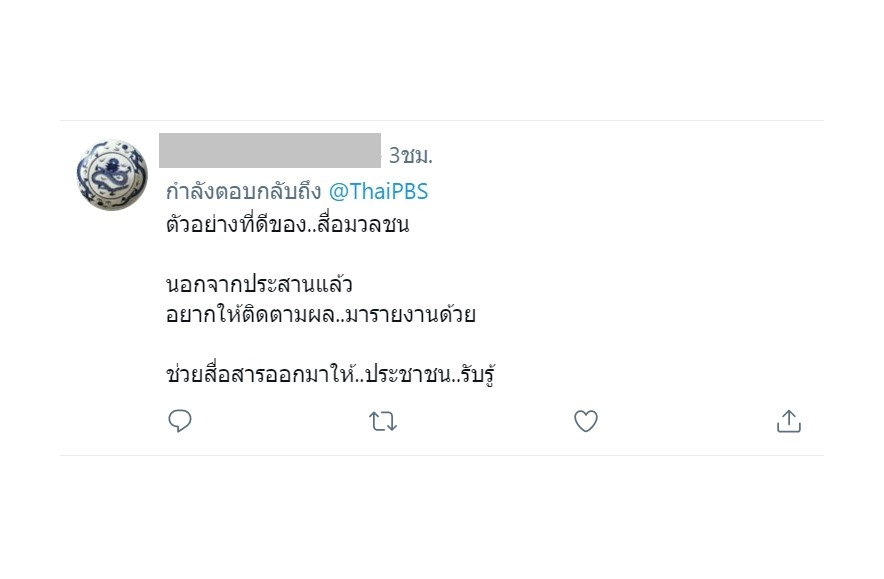Click the divider line above the tweet
This screenshot has width=884, height=579.
coord(440,121)
